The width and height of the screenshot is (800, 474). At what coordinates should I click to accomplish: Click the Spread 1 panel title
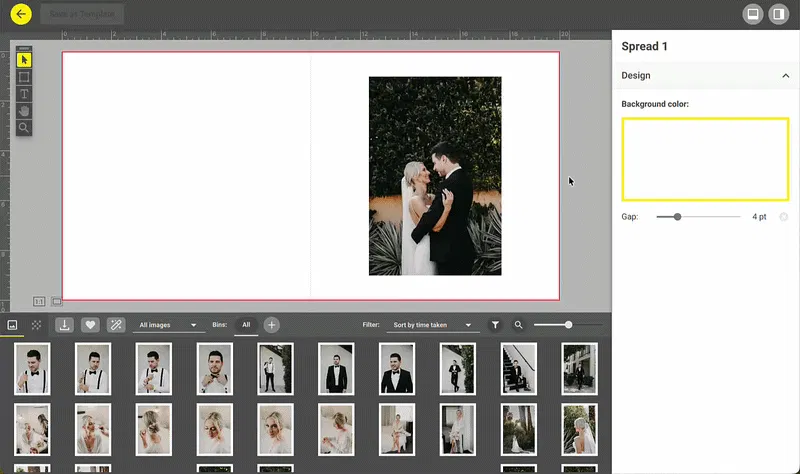644,46
